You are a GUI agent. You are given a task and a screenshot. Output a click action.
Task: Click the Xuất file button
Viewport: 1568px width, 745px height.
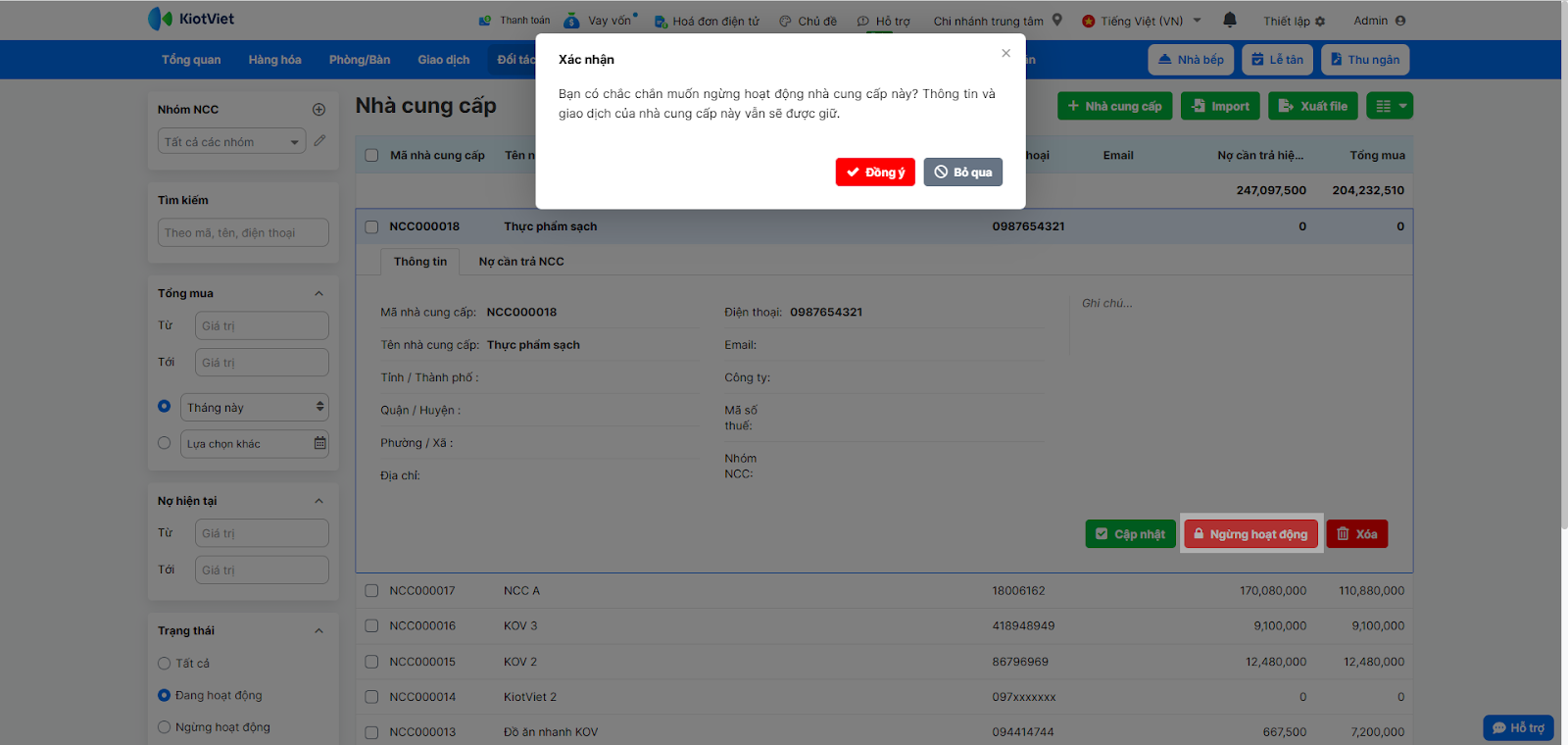[1313, 106]
